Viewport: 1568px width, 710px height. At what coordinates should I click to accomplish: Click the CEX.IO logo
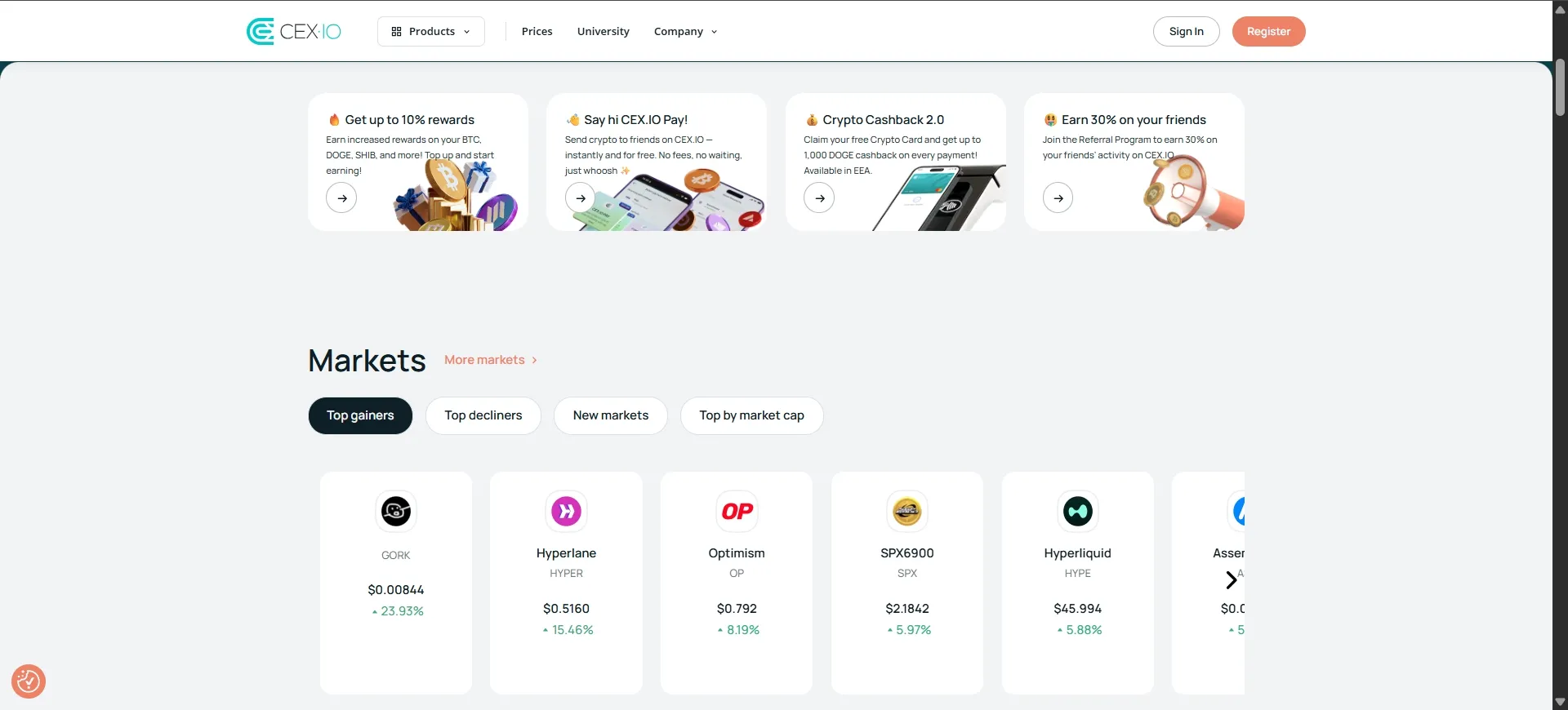(294, 31)
